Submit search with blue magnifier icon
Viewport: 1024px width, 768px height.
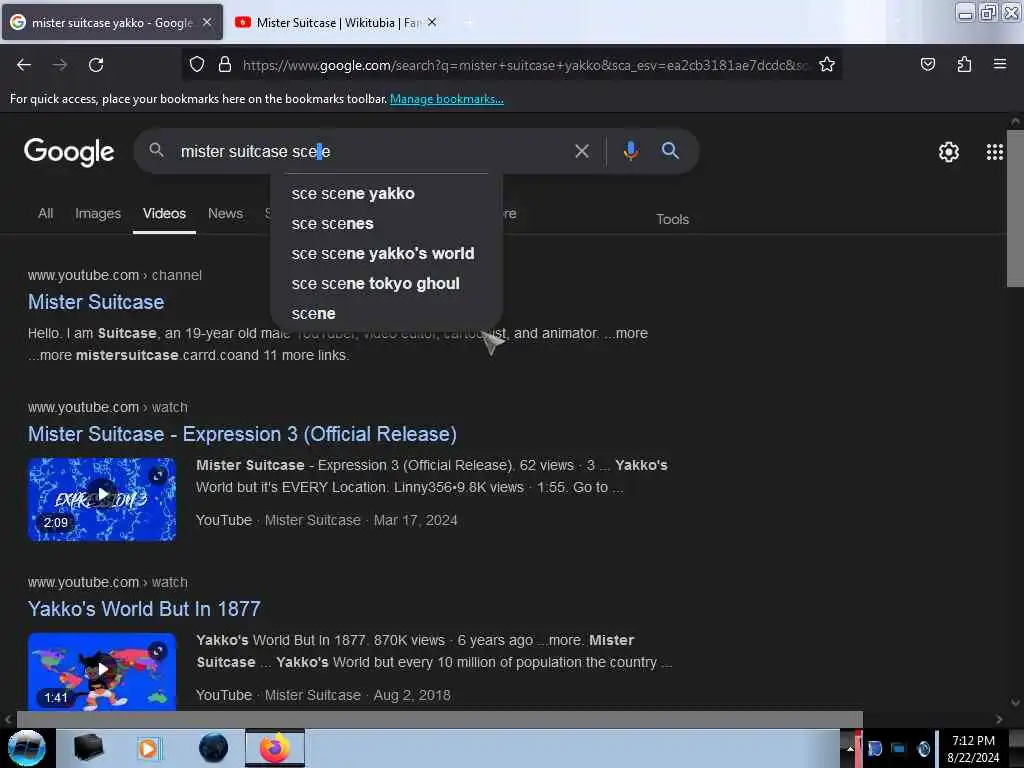(670, 151)
